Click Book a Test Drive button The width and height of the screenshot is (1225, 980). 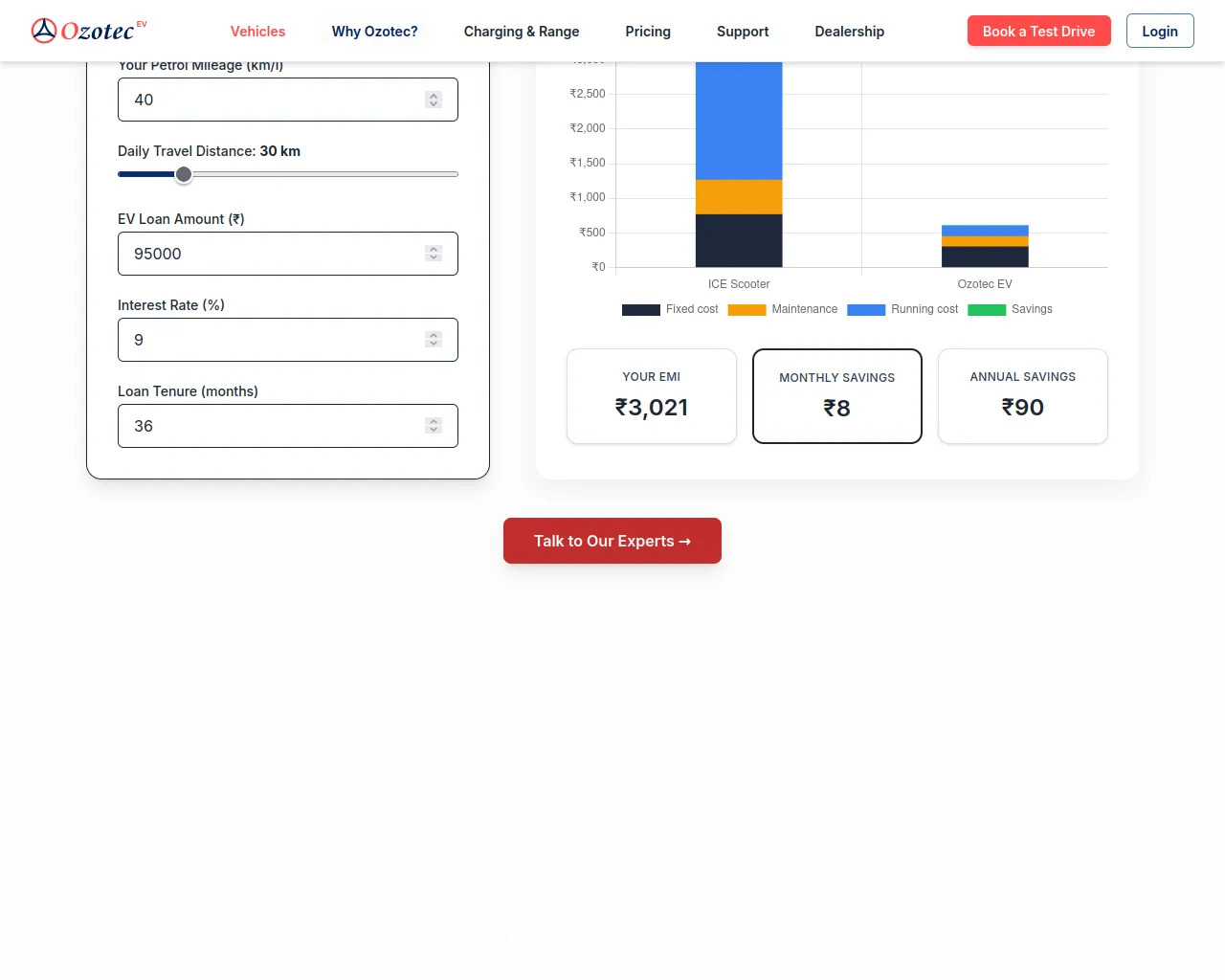[x=1039, y=31]
